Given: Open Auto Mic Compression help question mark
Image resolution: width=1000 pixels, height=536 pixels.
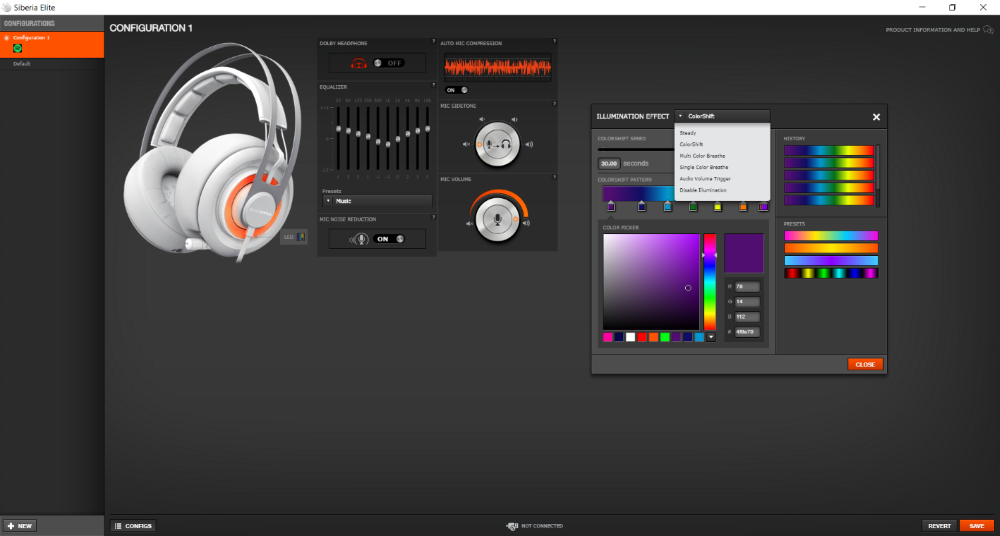Looking at the screenshot, I should point(554,41).
